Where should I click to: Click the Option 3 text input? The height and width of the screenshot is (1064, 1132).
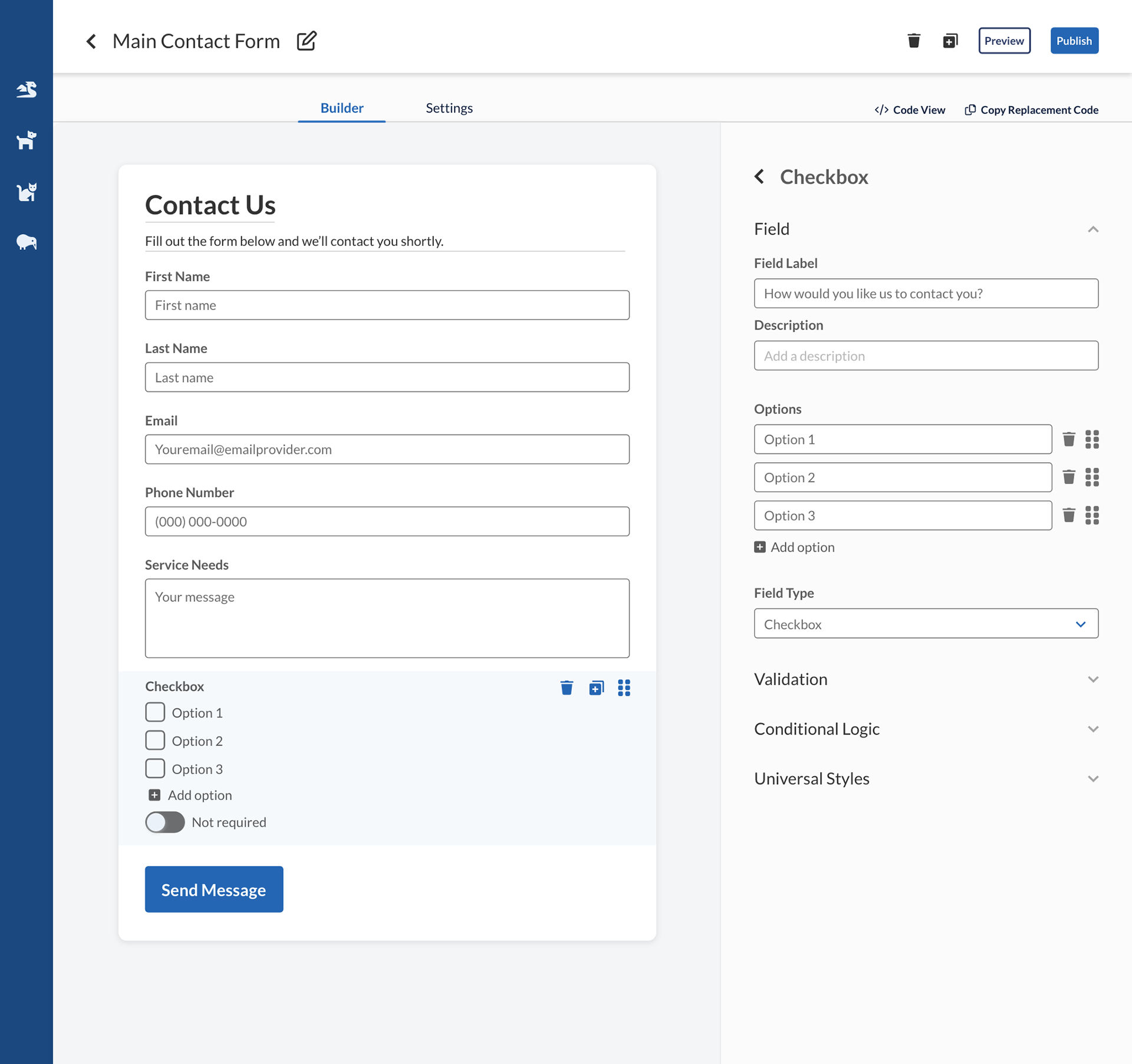903,515
